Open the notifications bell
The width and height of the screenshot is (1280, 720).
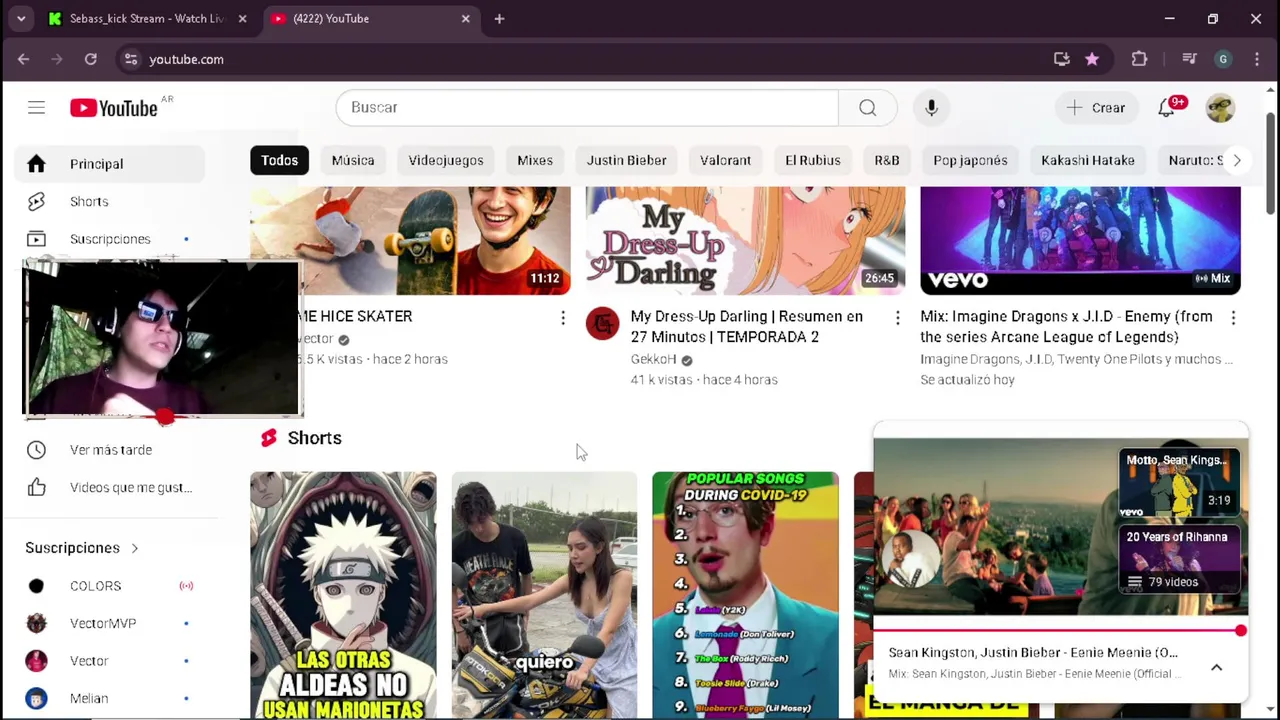[1166, 107]
